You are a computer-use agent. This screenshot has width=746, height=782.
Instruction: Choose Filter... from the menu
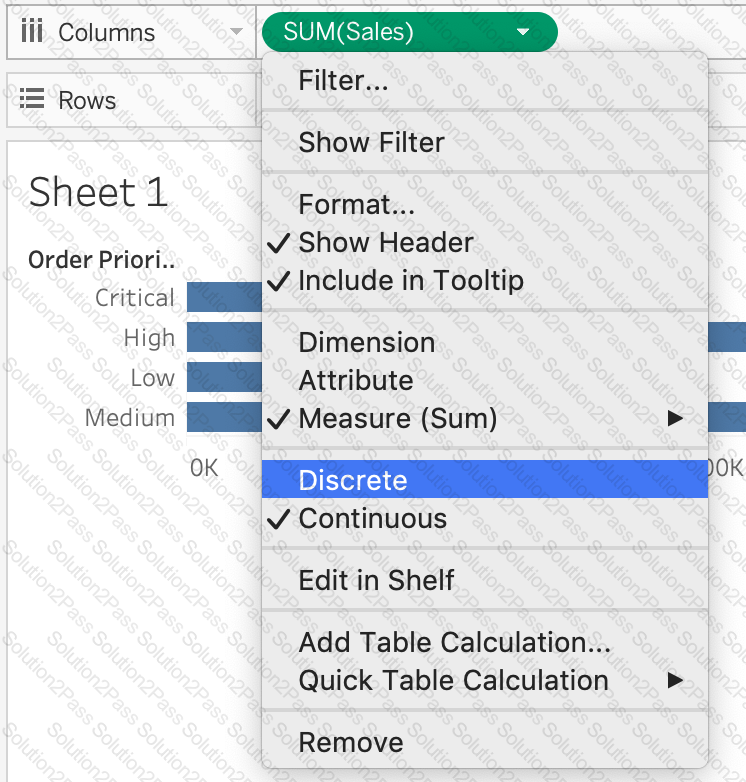[x=343, y=82]
